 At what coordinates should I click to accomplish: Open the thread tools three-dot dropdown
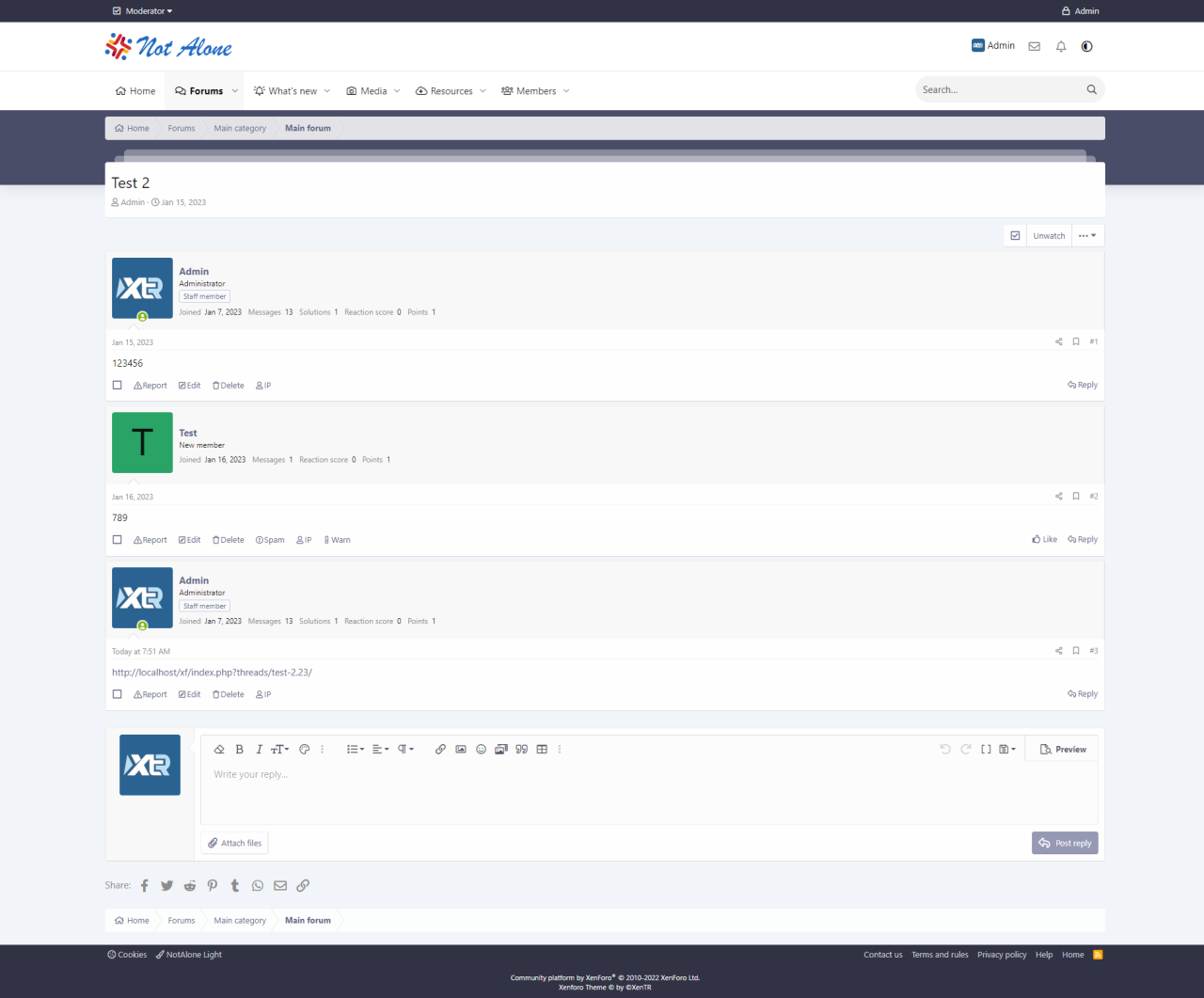pyautogui.click(x=1087, y=236)
